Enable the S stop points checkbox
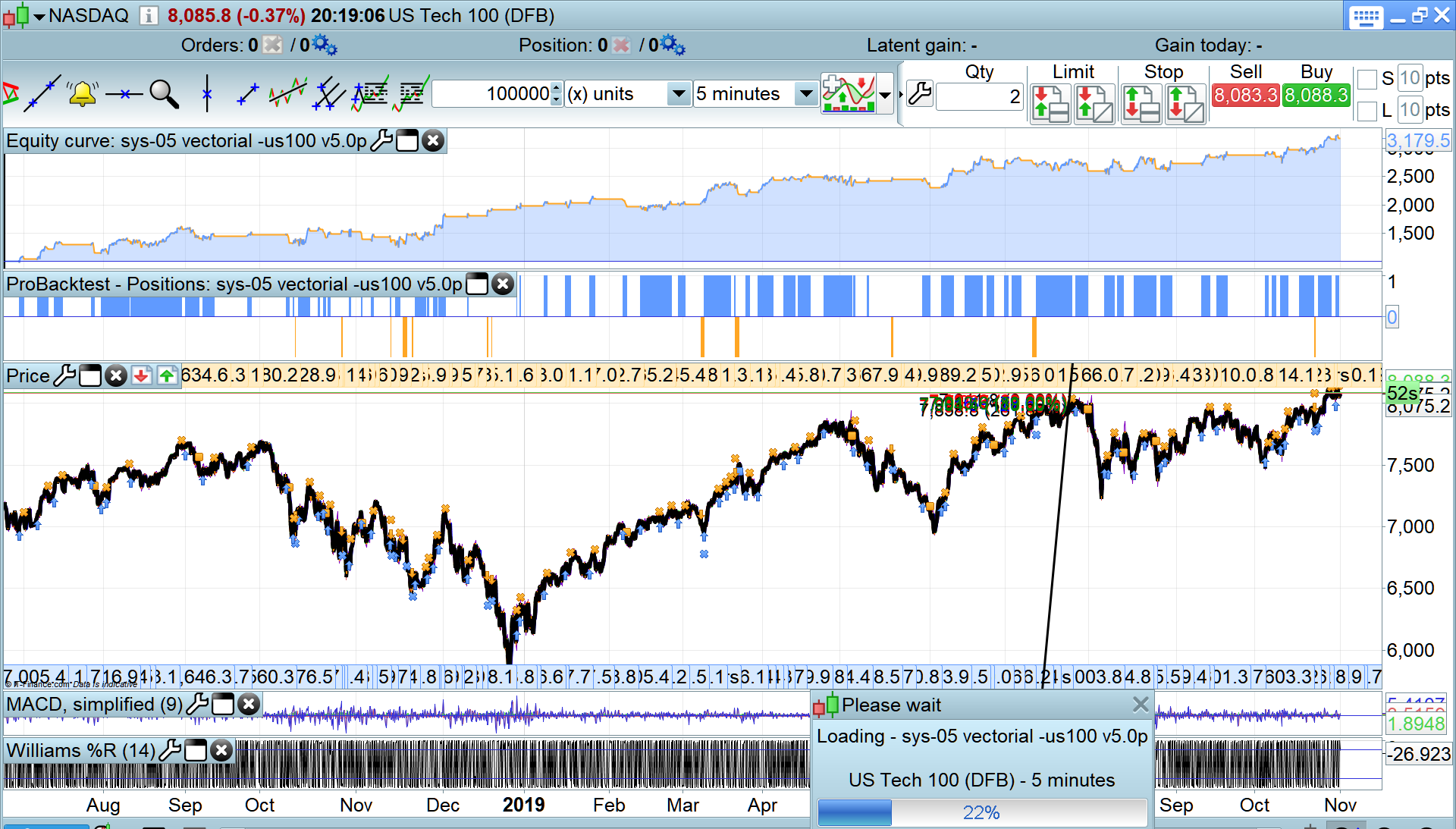 pyautogui.click(x=1367, y=79)
